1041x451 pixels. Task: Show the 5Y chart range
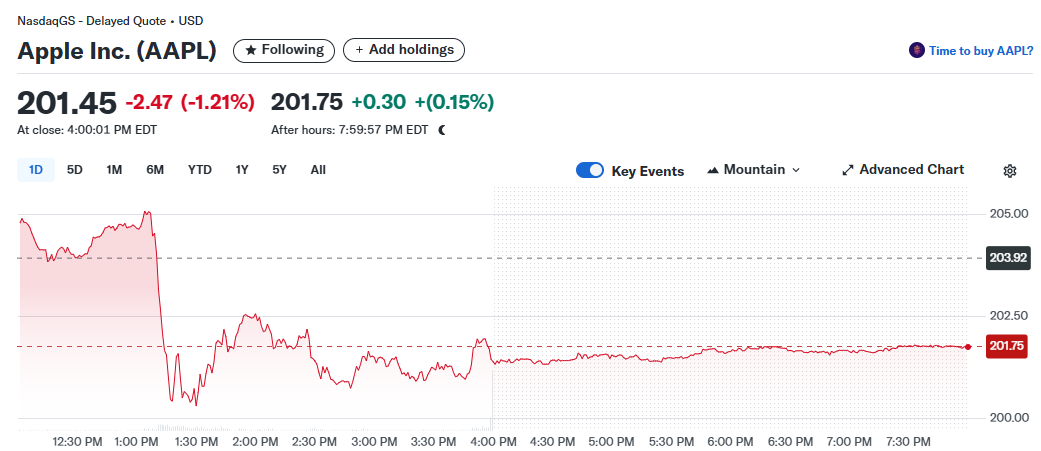[x=280, y=170]
